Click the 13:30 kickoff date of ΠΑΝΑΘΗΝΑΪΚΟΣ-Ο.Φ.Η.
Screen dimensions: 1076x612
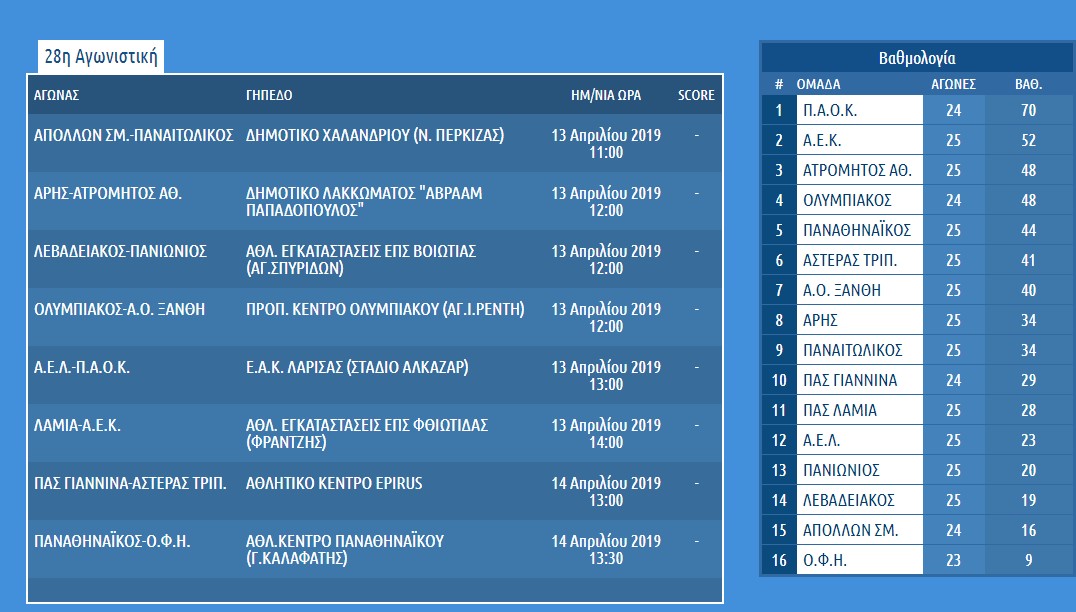coord(606,550)
